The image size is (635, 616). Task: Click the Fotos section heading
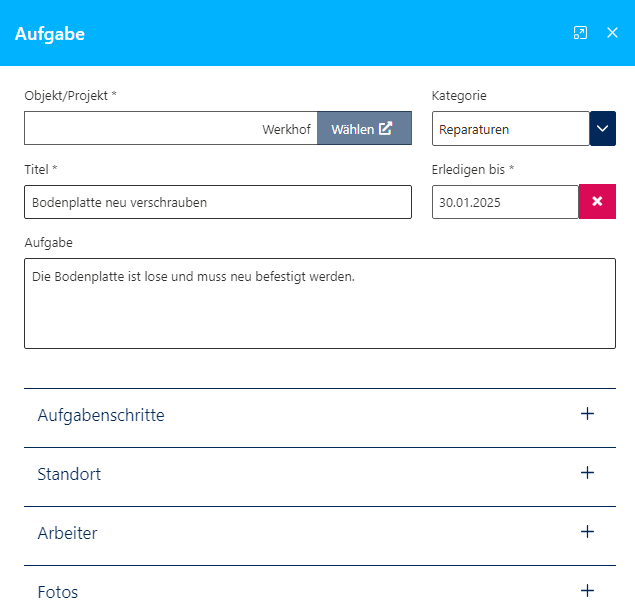coord(58,592)
